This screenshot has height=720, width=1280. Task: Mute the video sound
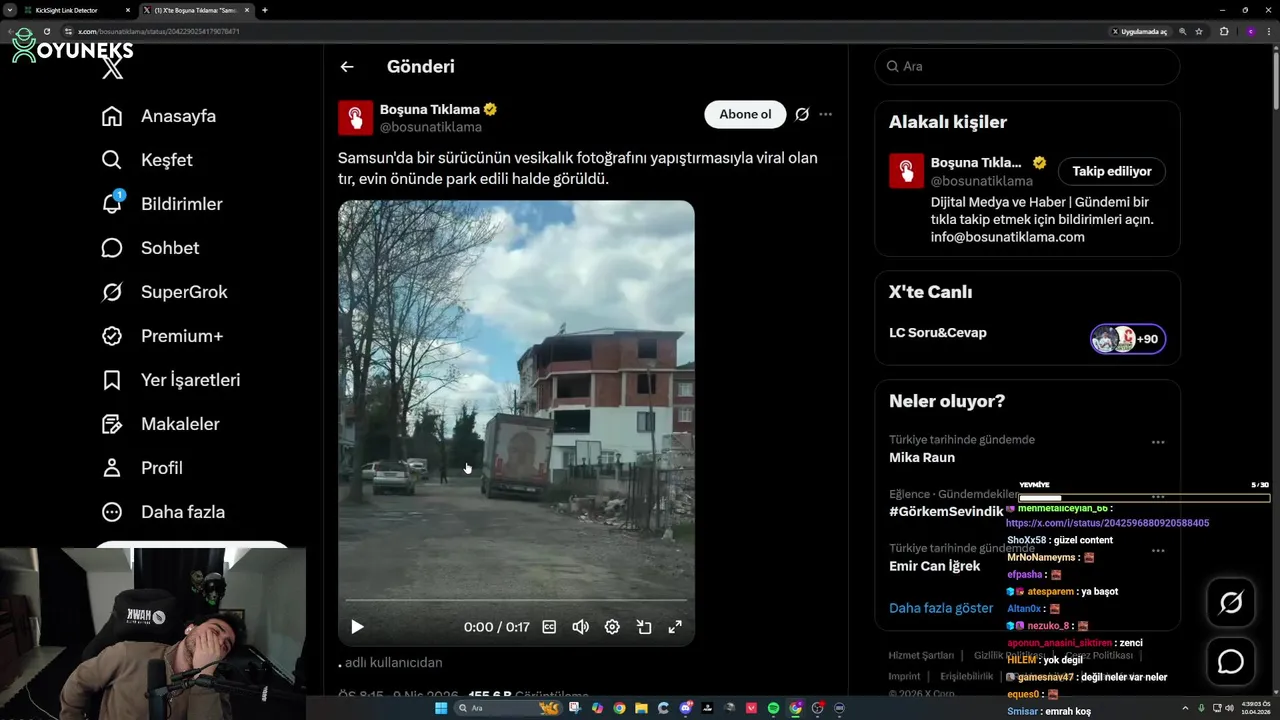[x=580, y=627]
